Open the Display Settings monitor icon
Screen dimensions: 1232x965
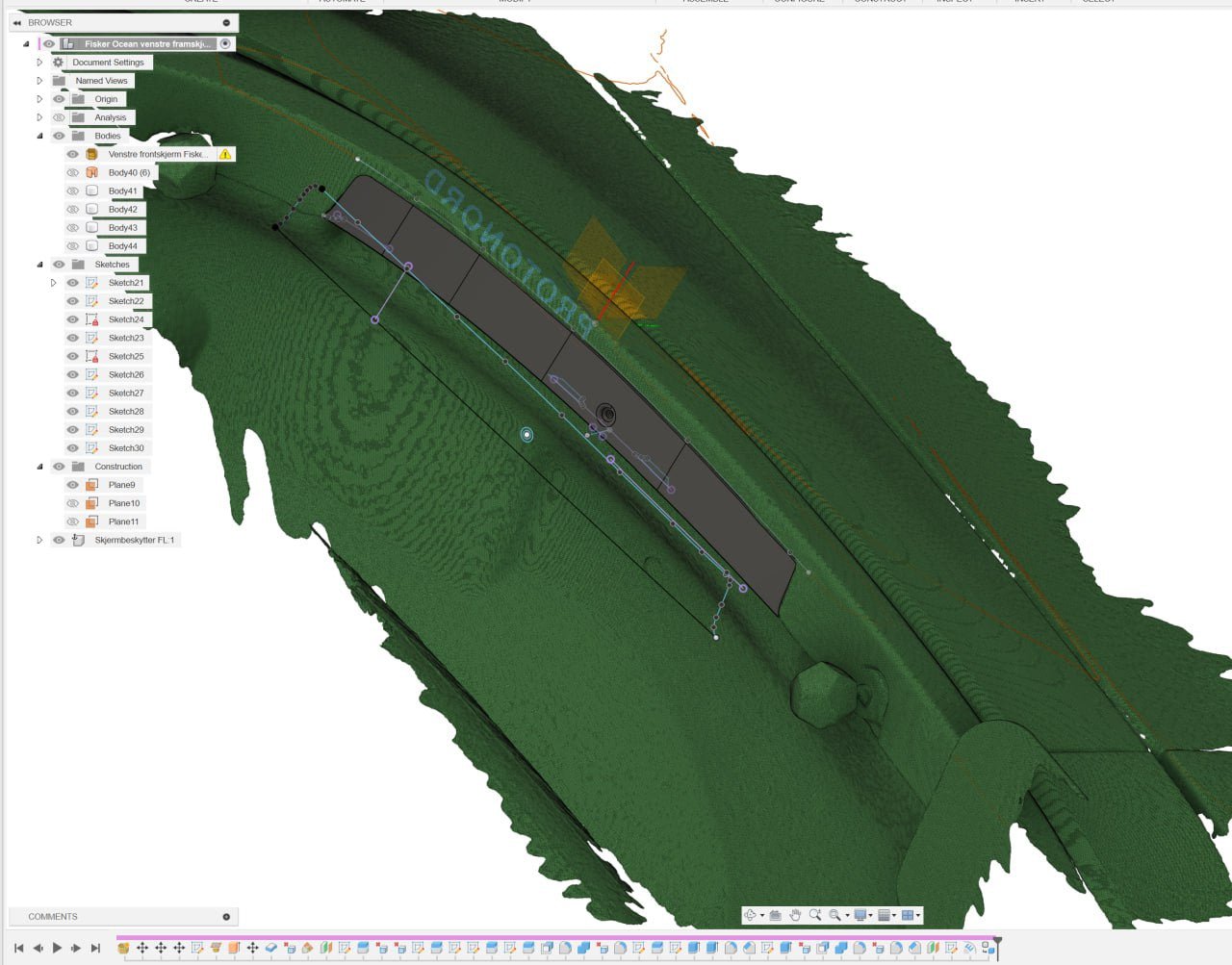coord(860,915)
